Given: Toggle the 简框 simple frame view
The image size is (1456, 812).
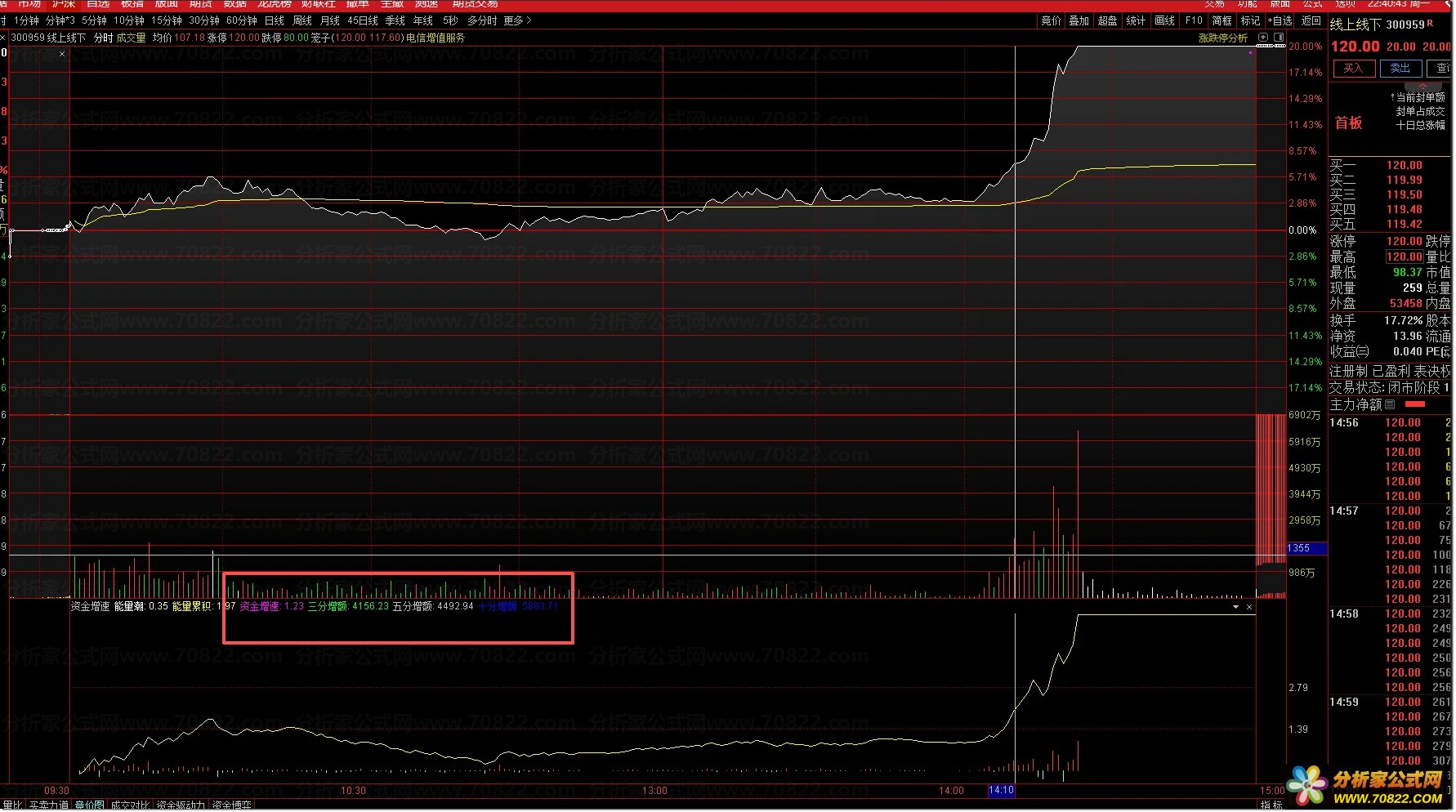Looking at the screenshot, I should [x=1222, y=20].
